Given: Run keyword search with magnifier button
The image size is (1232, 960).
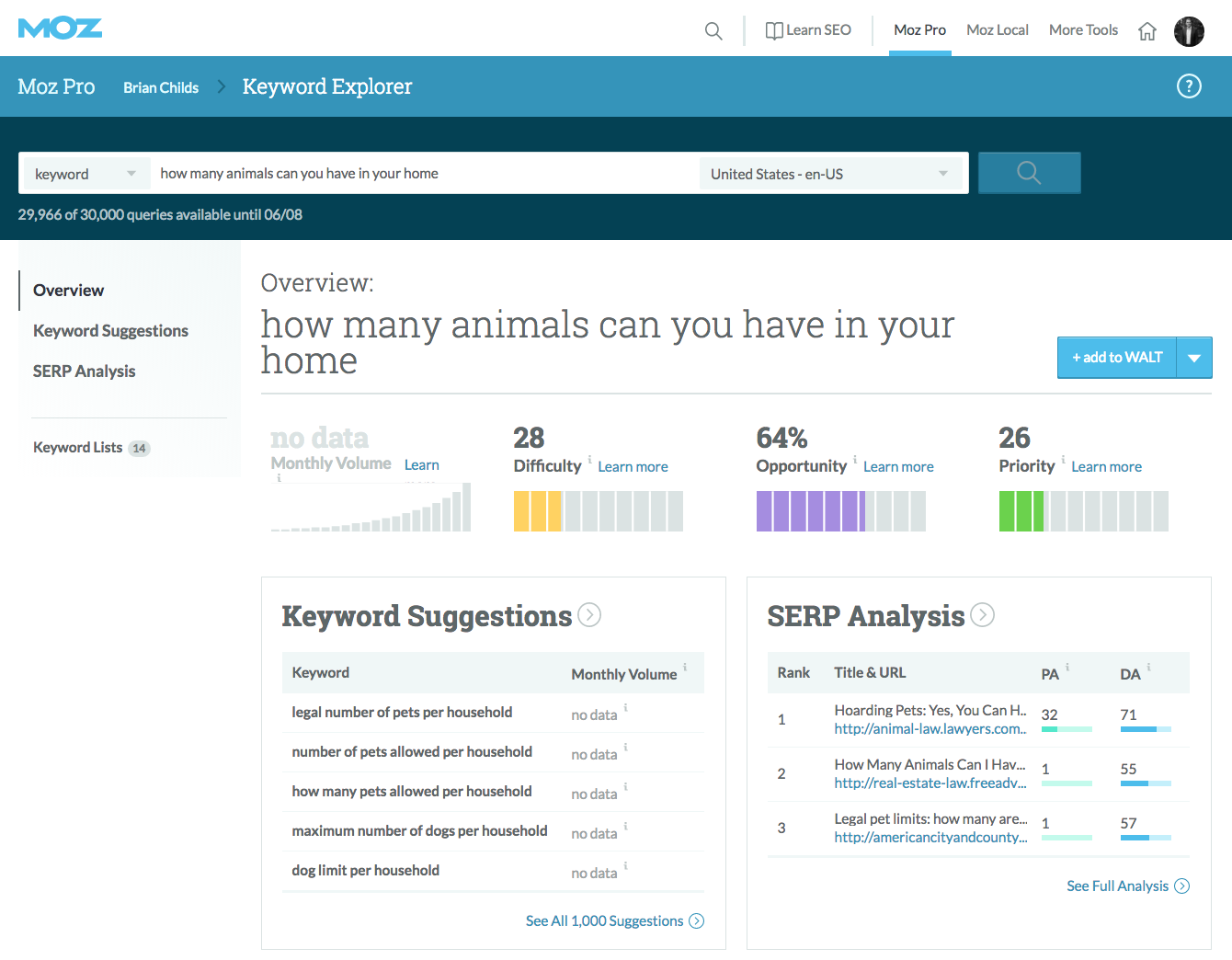Looking at the screenshot, I should (1029, 173).
